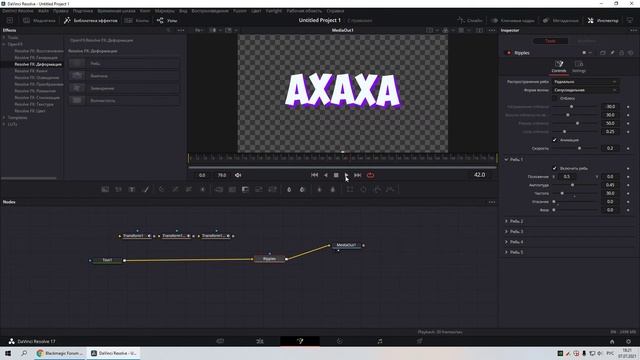Open the Файл menu
The image size is (640, 360).
pos(43,11)
